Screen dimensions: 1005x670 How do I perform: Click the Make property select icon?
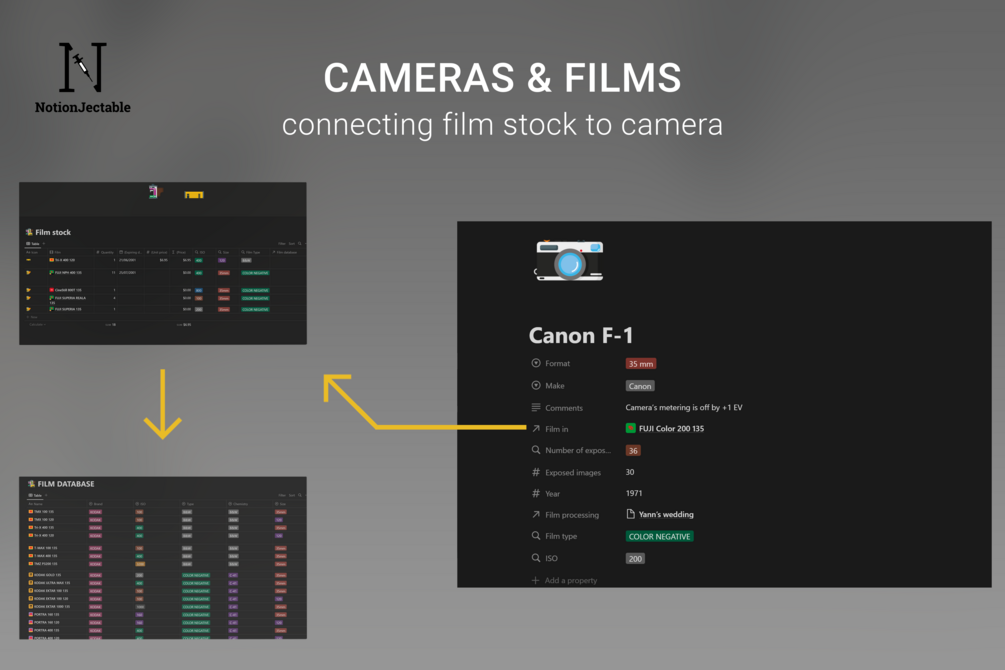536,385
